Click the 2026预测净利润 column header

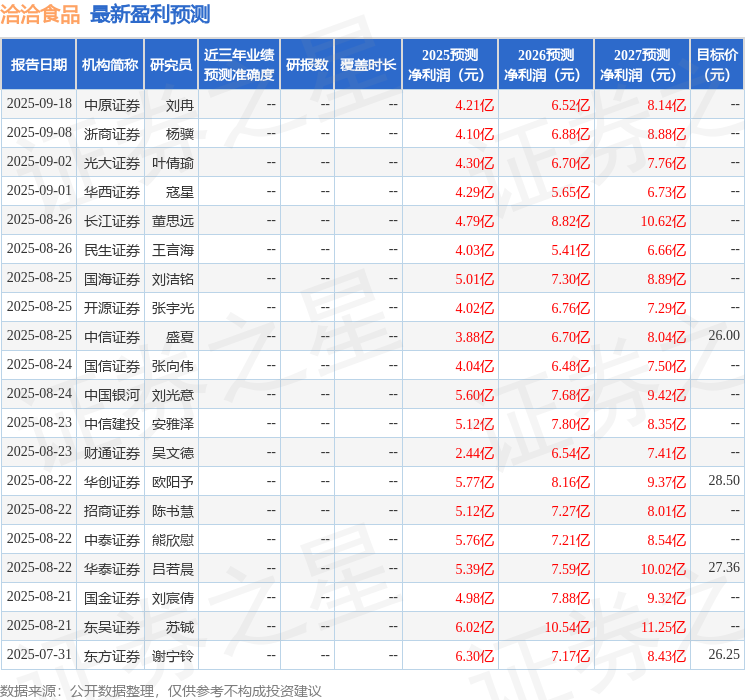click(546, 64)
